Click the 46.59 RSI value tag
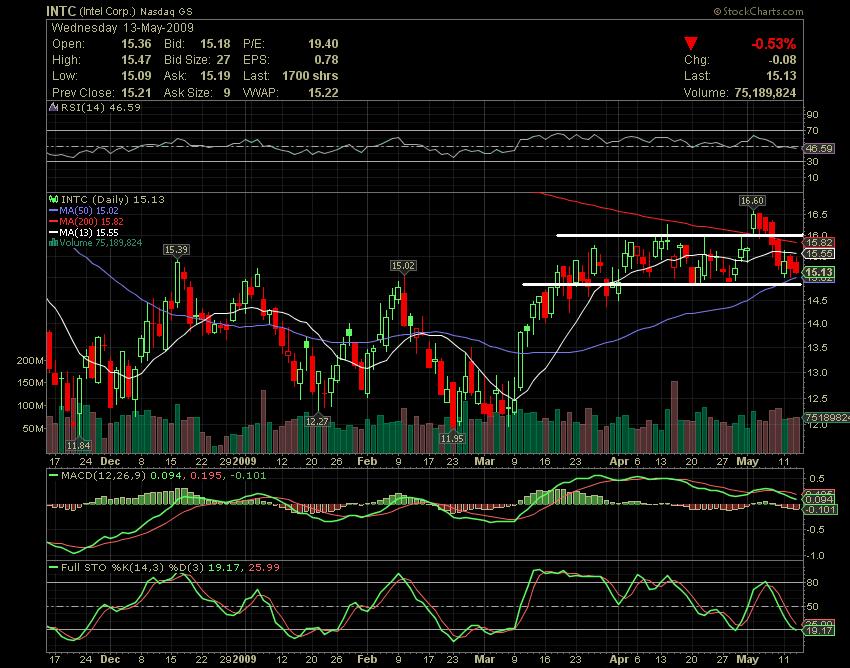The image size is (850, 668). 819,148
